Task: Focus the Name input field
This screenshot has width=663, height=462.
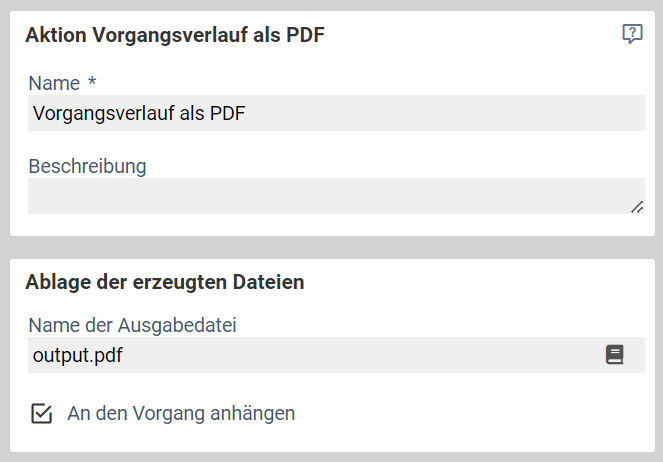Action: point(336,113)
